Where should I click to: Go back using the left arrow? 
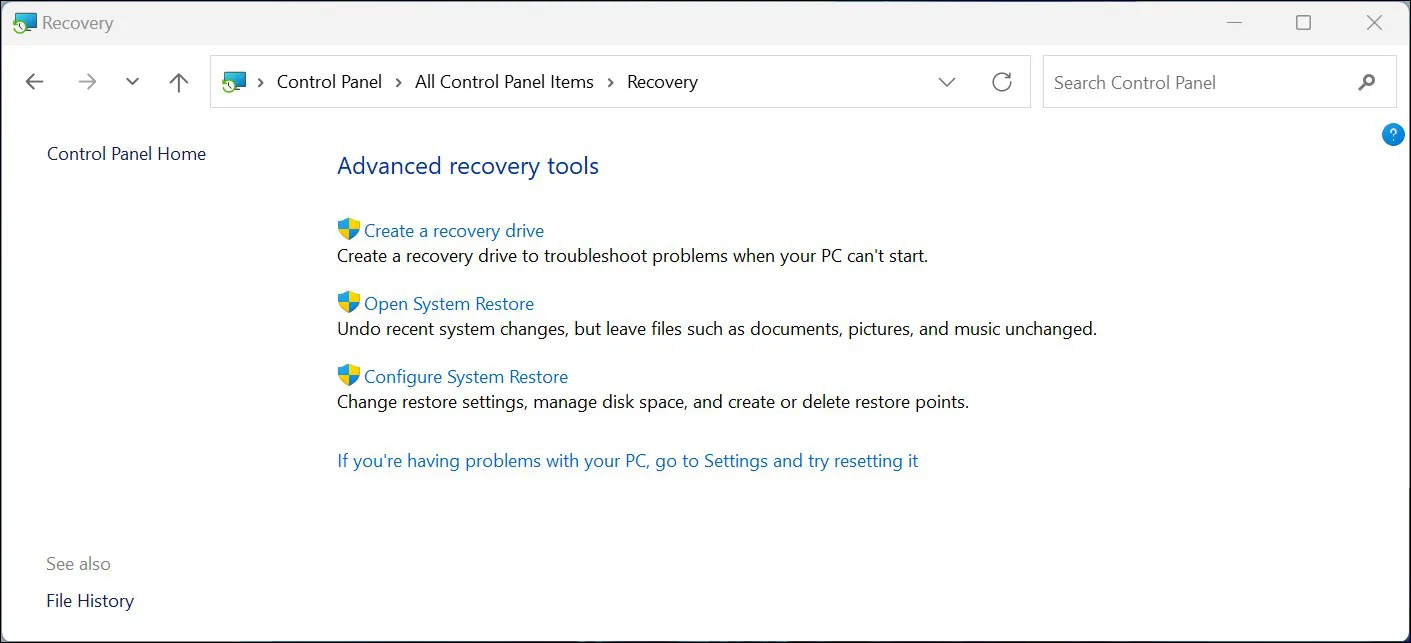[34, 81]
